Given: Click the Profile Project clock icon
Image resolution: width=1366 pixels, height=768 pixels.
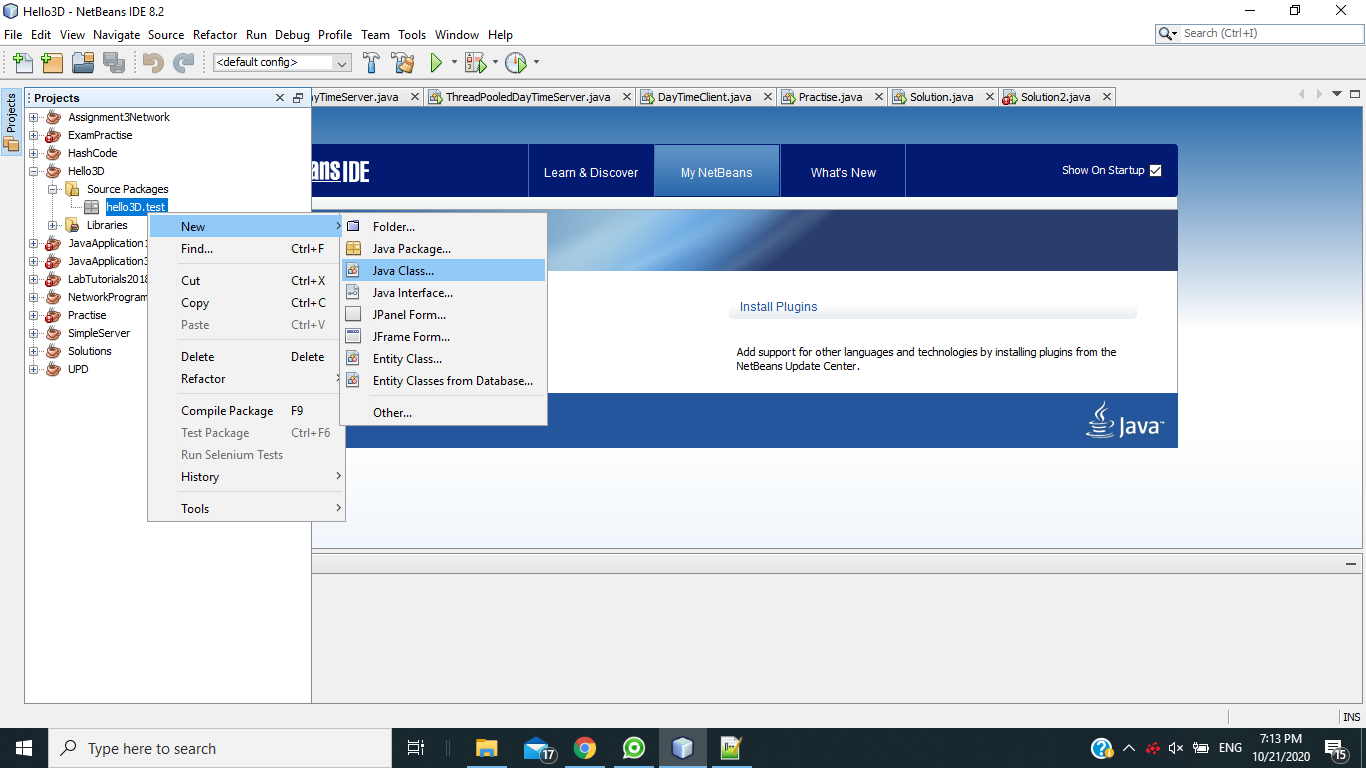Looking at the screenshot, I should pos(515,63).
